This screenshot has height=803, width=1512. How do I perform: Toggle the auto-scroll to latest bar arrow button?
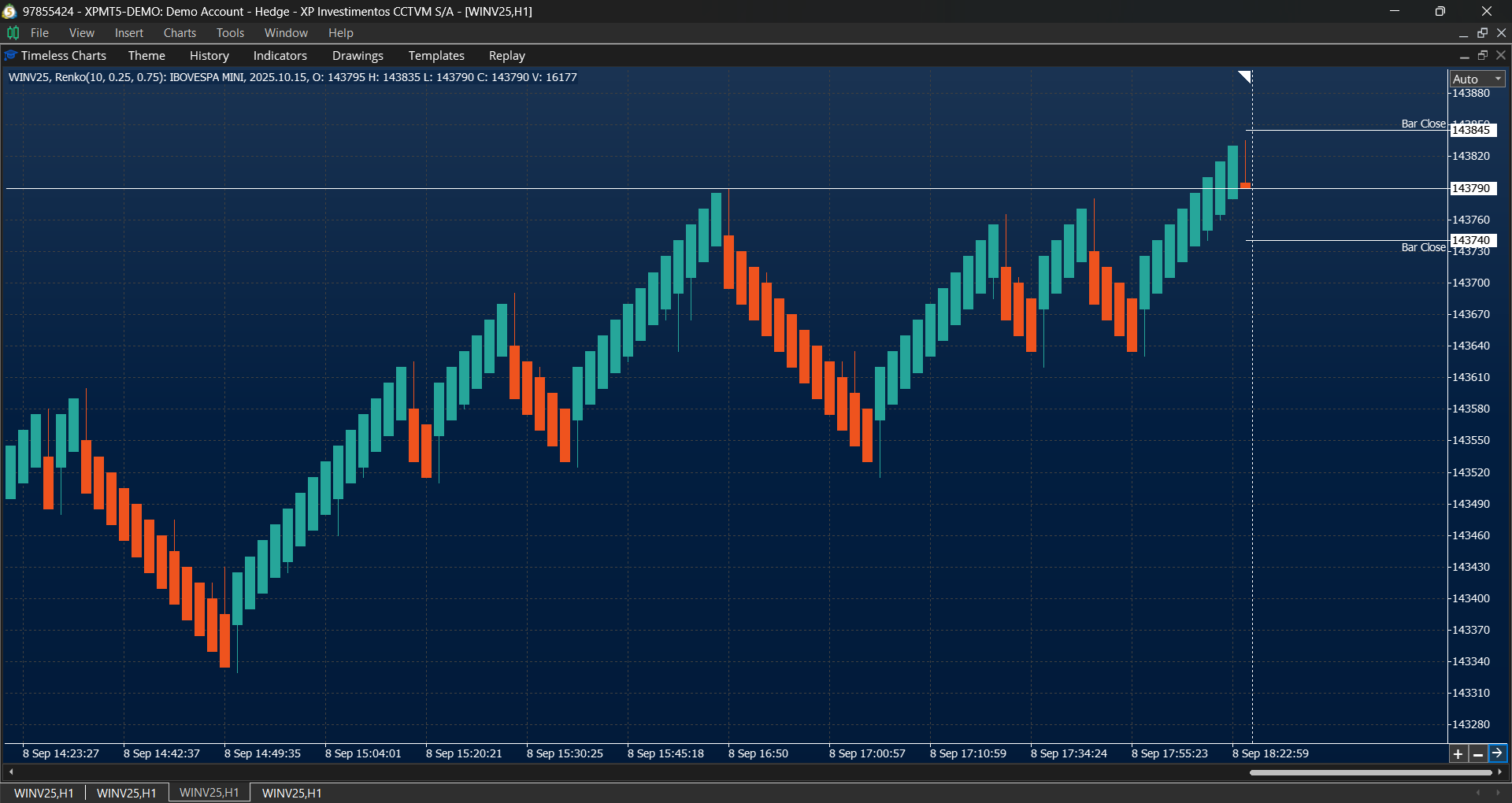tap(1498, 753)
